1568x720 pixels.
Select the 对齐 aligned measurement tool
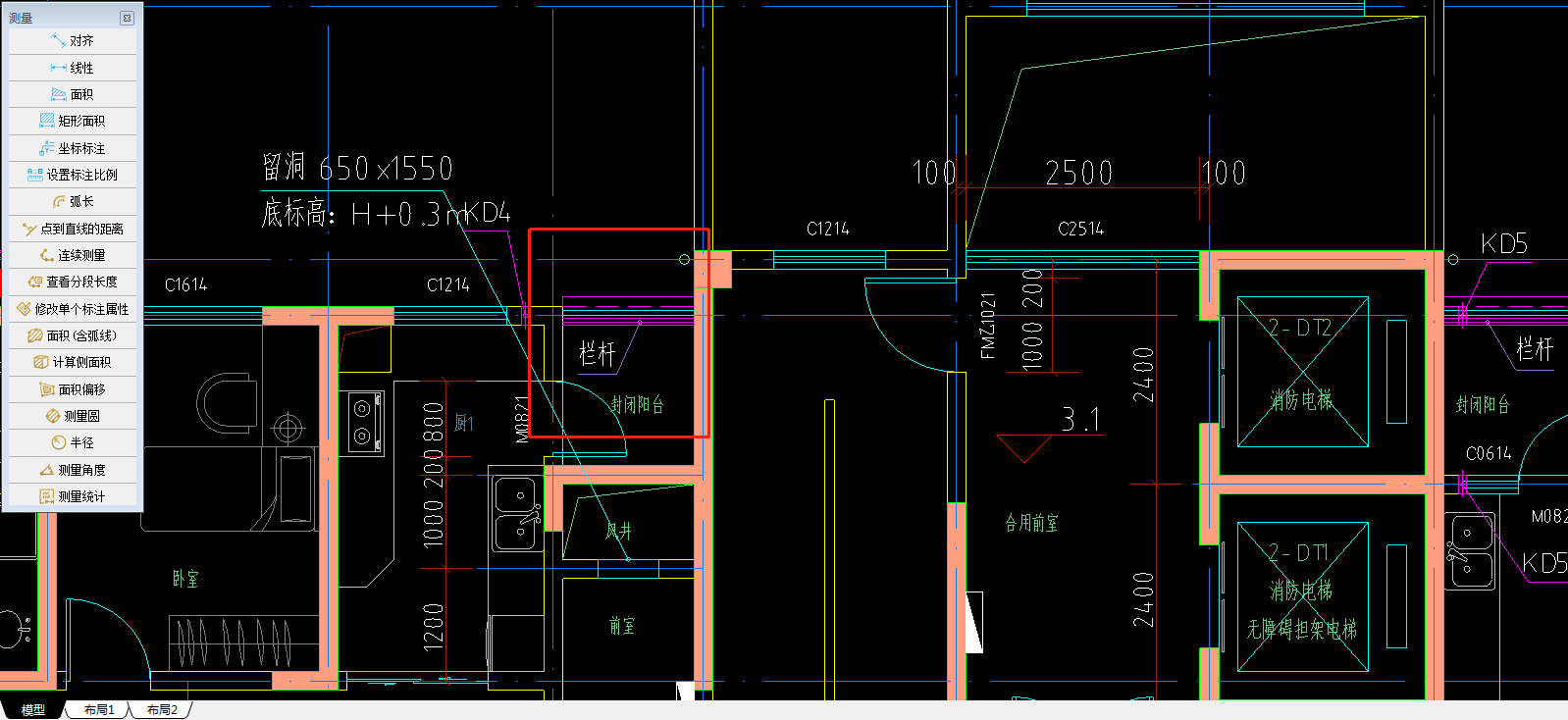73,41
